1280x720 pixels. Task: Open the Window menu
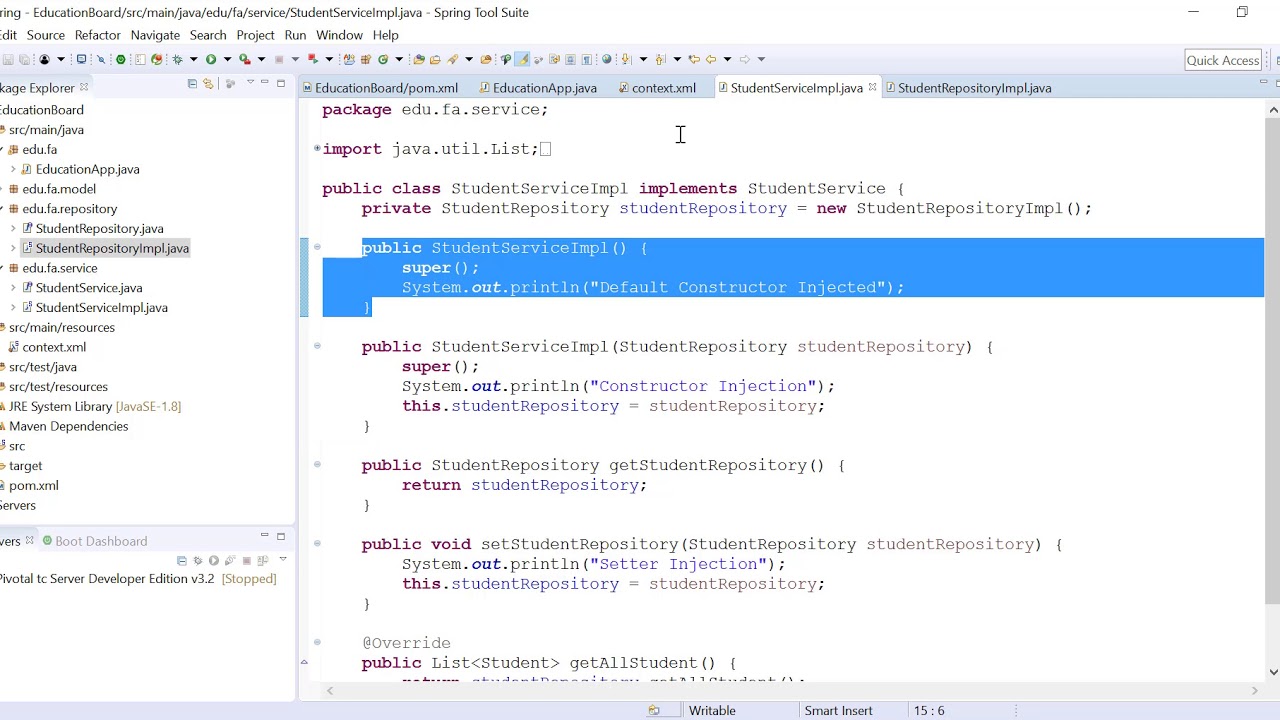coord(339,35)
